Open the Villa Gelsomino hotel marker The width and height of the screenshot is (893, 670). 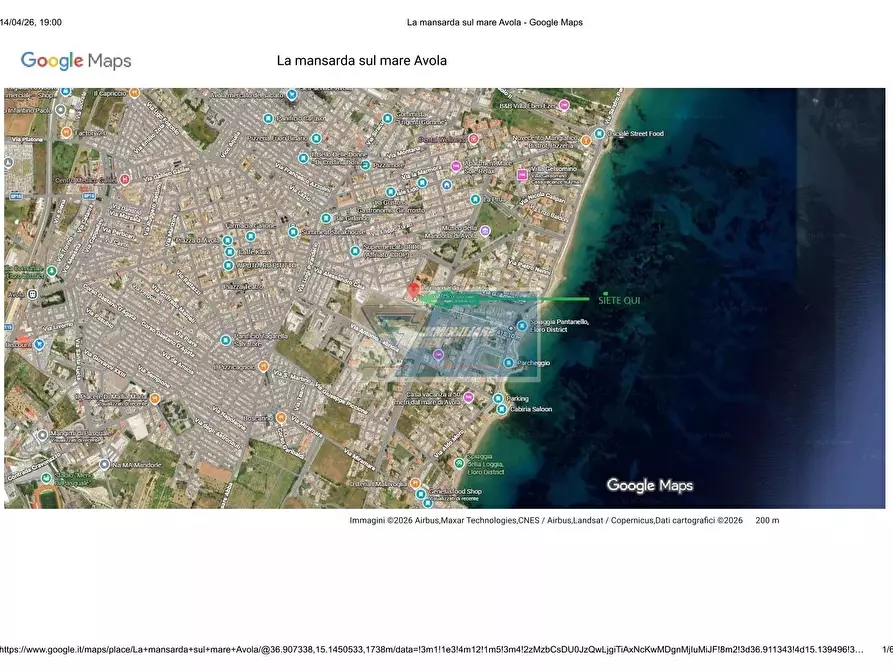coord(522,174)
